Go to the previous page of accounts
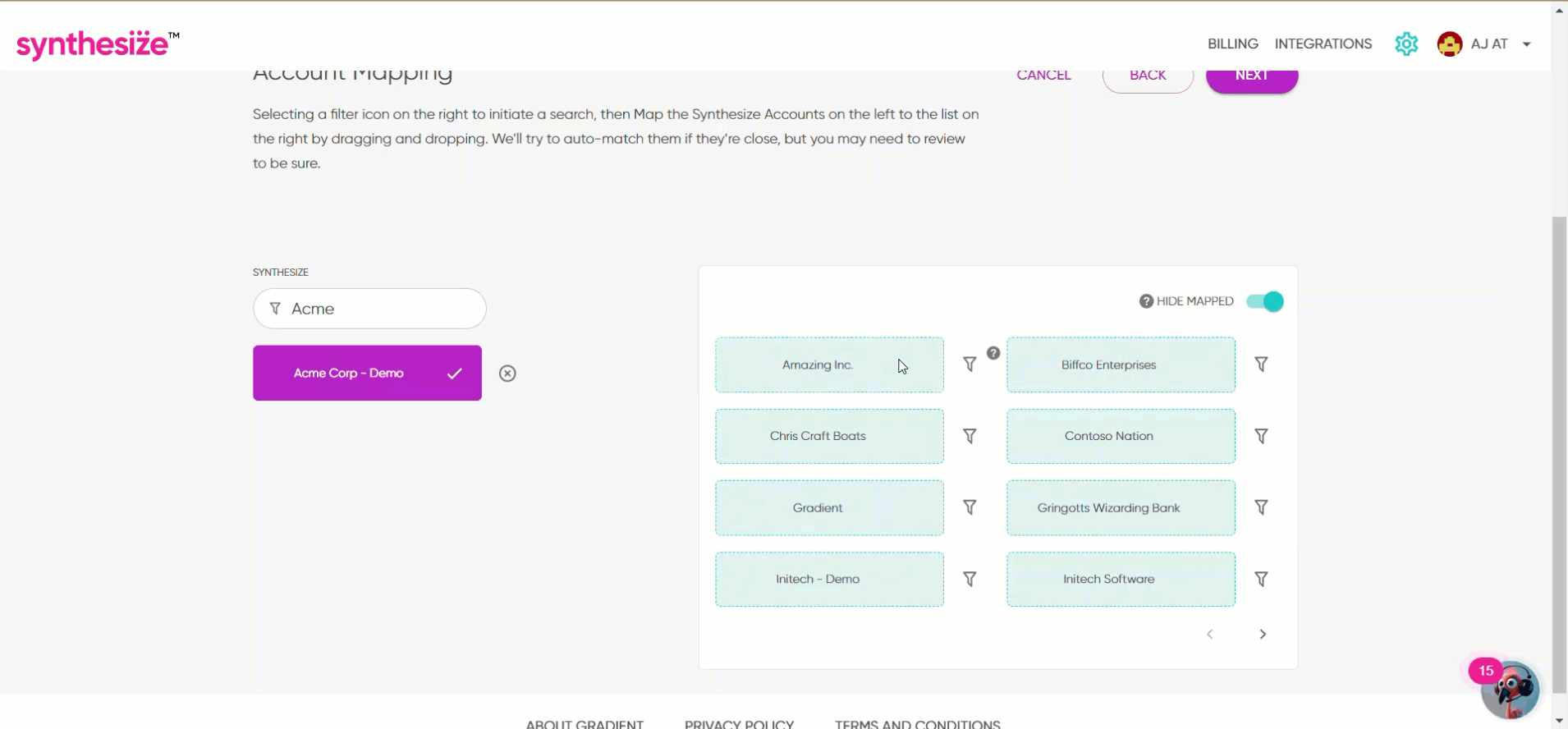Screen dimensions: 1568x729 (x=1210, y=634)
